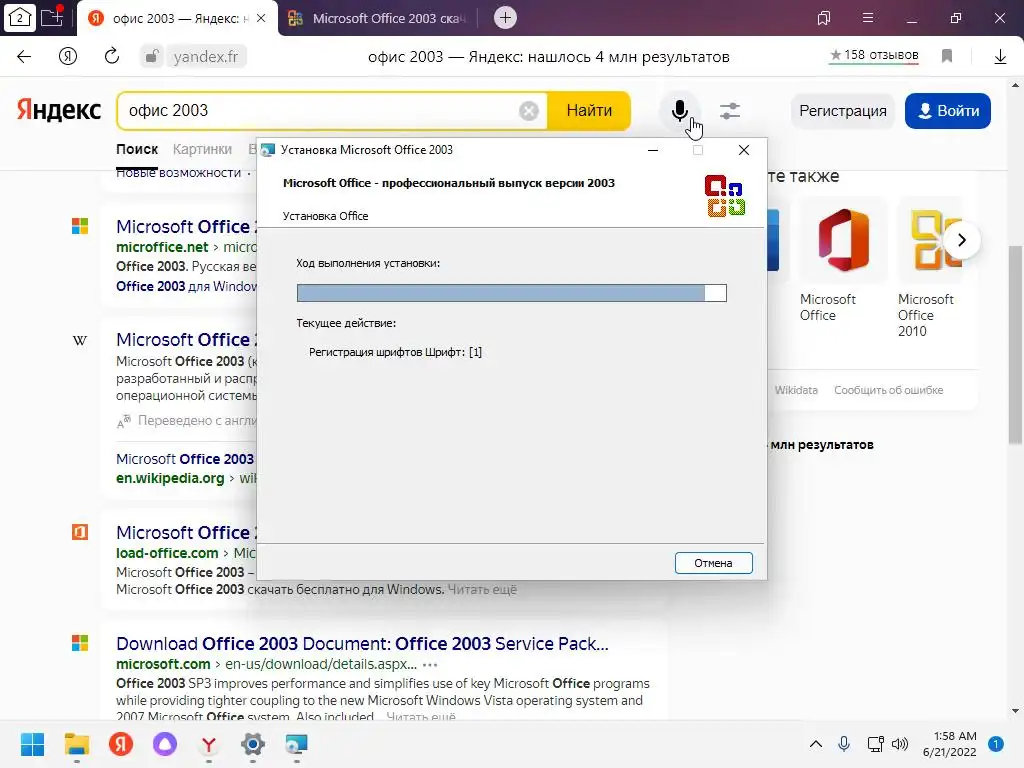
Task: Click Войти login button
Action: 948,111
